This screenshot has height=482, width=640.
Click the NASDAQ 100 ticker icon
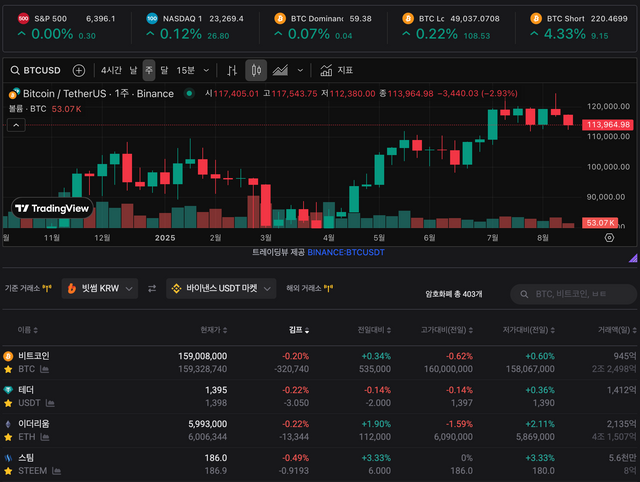(x=152, y=18)
